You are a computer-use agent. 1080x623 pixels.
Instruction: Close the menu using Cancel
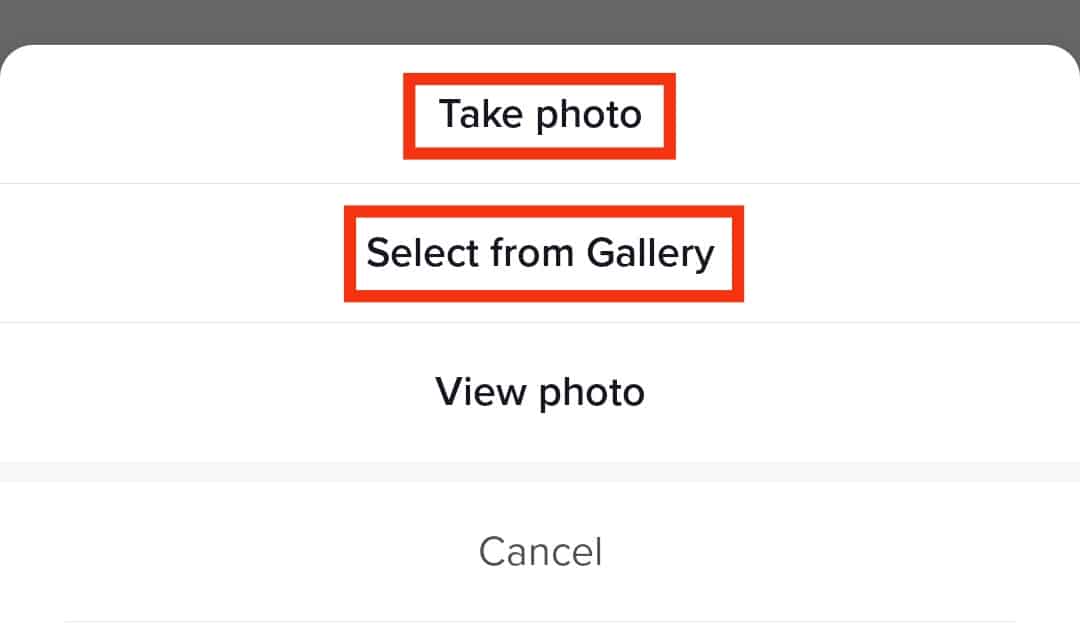pyautogui.click(x=540, y=551)
